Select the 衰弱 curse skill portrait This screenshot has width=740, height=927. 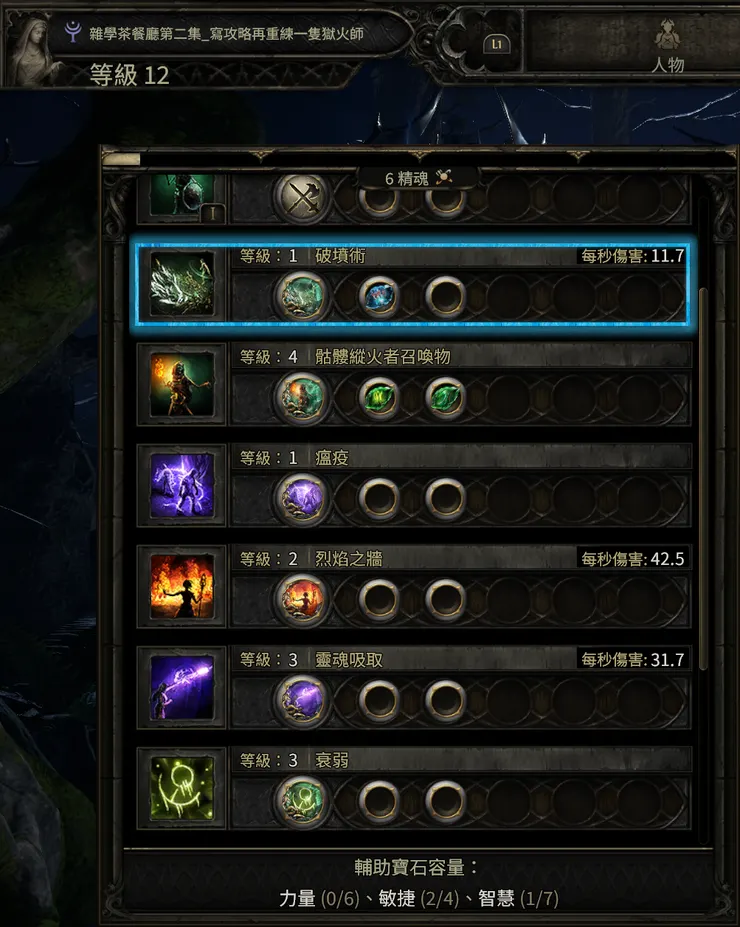pyautogui.click(x=182, y=789)
